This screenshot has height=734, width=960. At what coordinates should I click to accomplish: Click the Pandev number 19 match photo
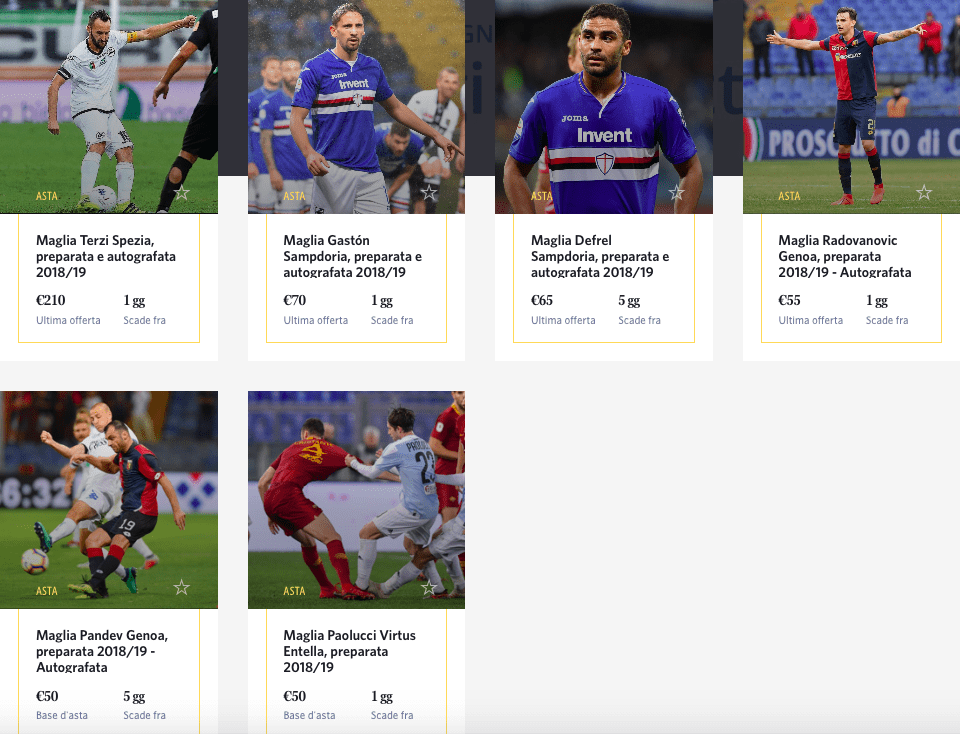click(109, 500)
